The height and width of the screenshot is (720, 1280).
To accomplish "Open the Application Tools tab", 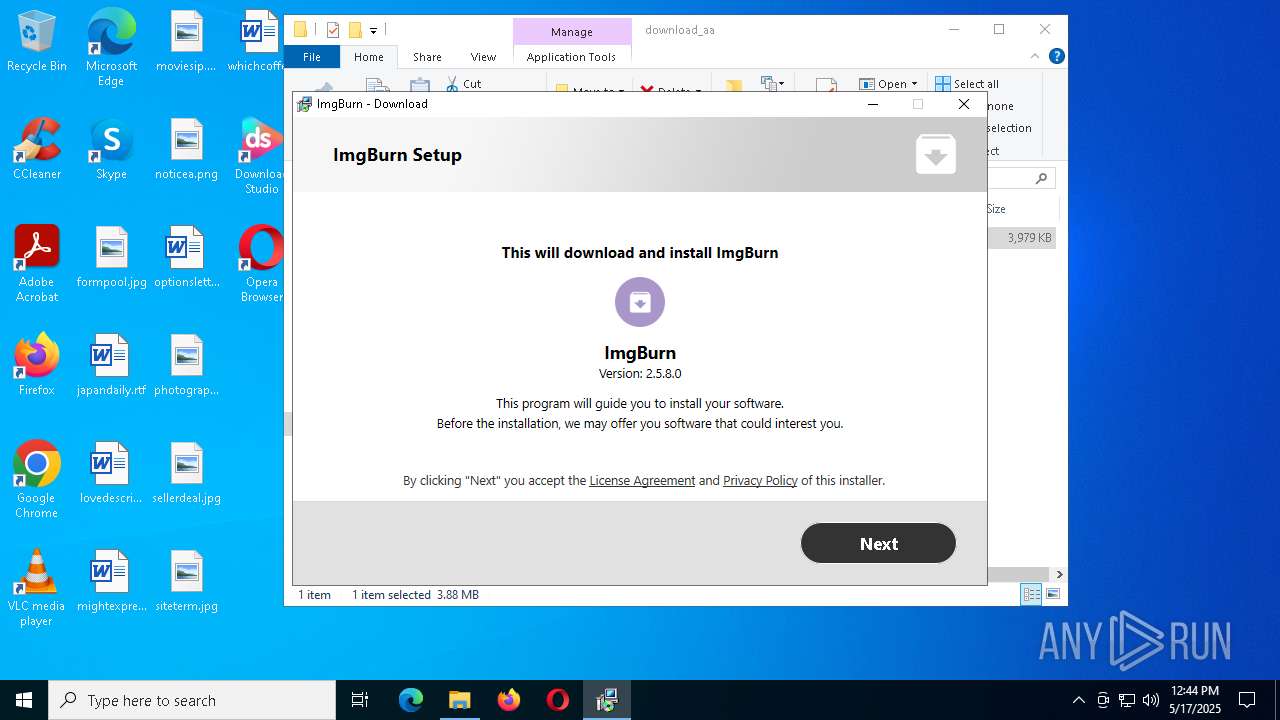I will (x=571, y=57).
